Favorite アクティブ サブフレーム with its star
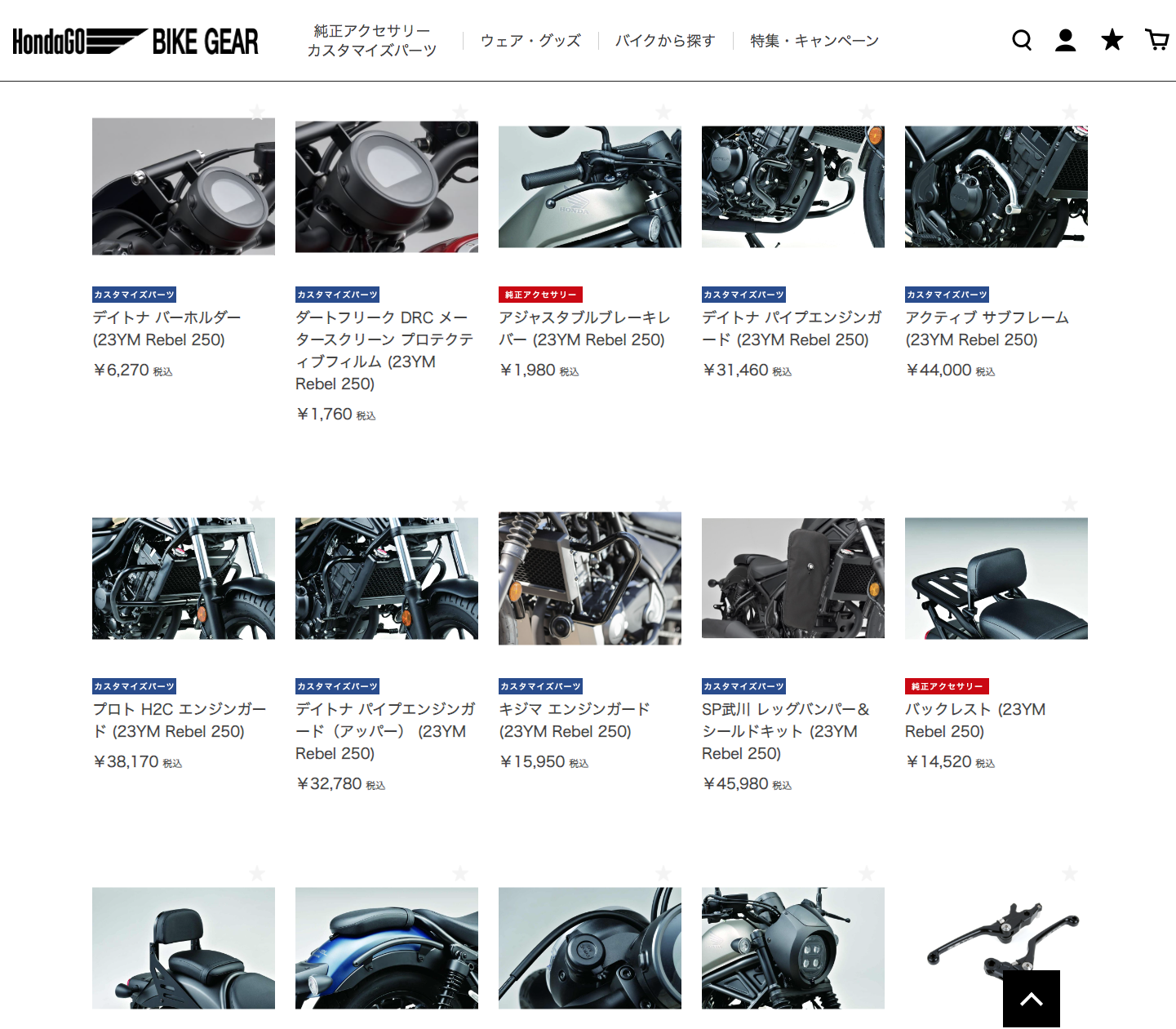 pyautogui.click(x=1070, y=112)
